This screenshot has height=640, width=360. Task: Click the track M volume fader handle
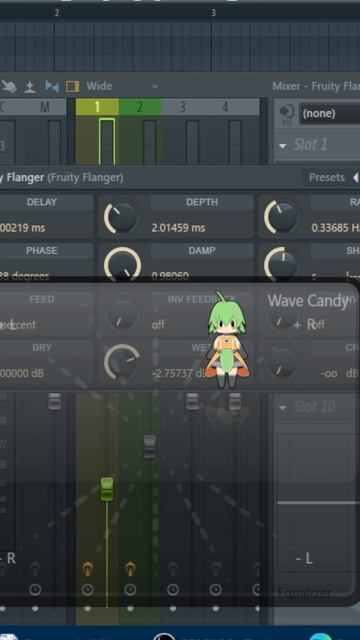pos(55,401)
